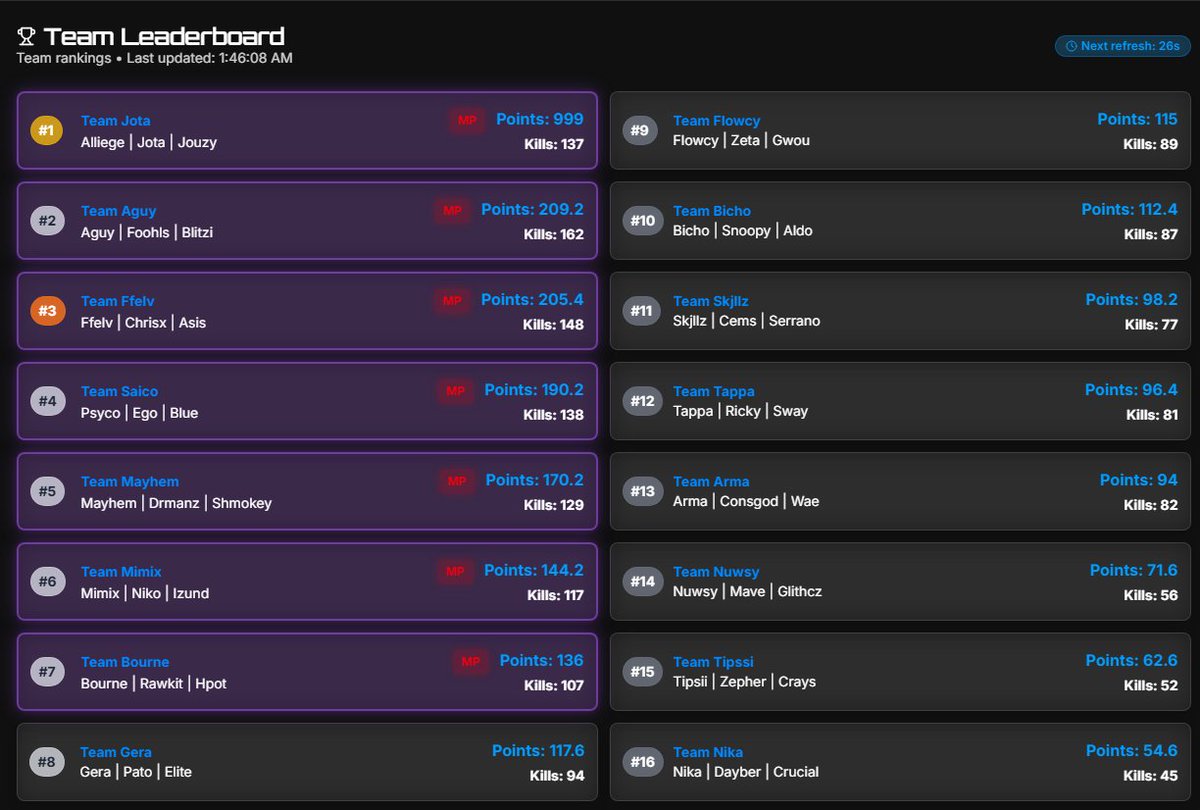Viewport: 1200px width, 810px height.
Task: Click the #8 rank badge
Action: coord(47,762)
